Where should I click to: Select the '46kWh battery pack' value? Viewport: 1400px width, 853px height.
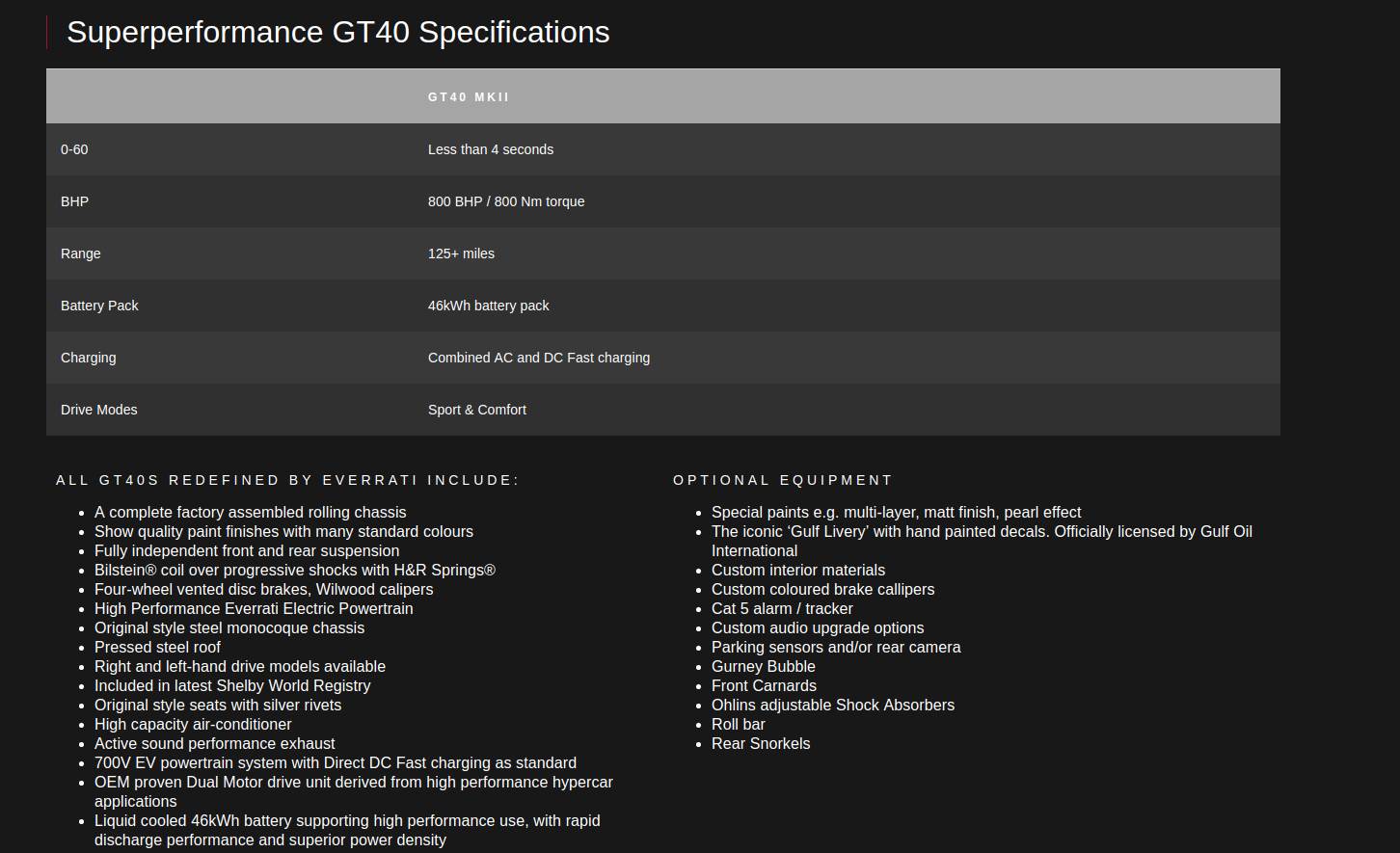(489, 306)
